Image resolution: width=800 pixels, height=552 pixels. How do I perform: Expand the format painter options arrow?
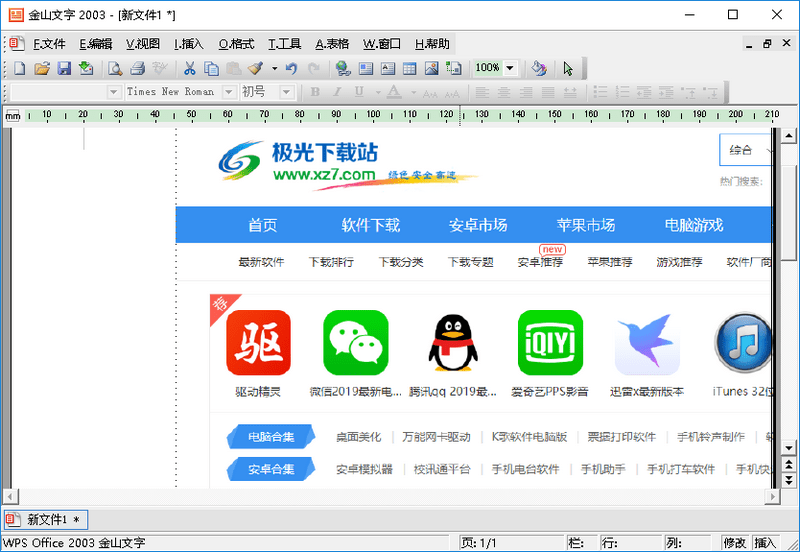point(274,68)
